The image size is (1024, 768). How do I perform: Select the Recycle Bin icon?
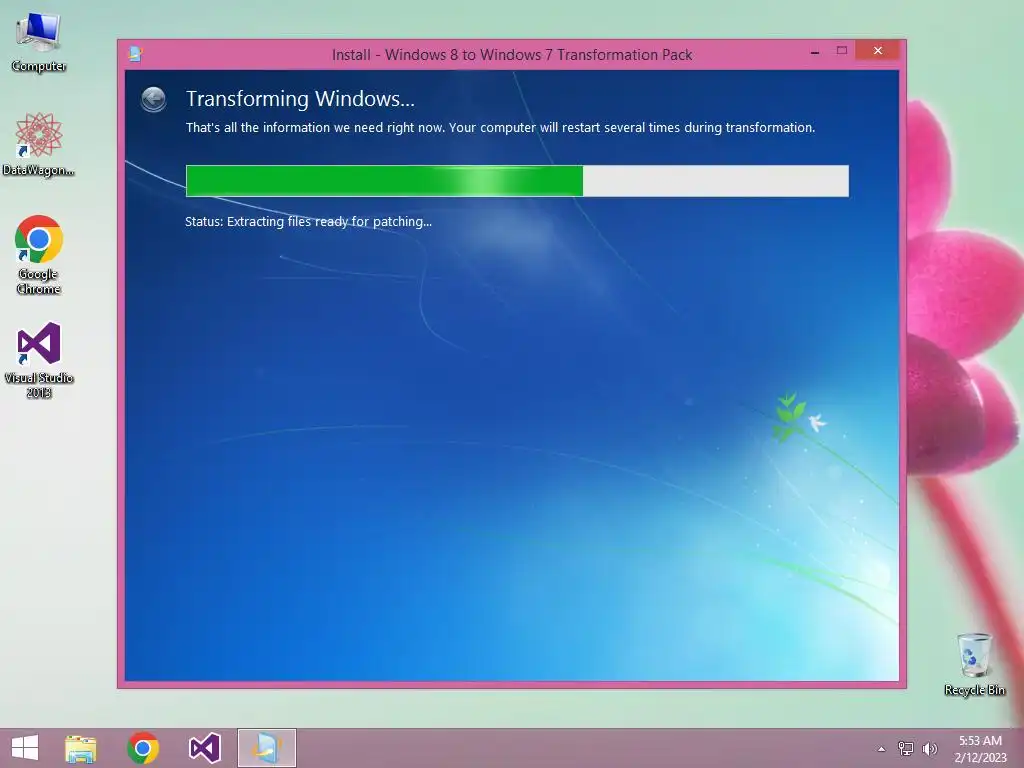coord(974,664)
